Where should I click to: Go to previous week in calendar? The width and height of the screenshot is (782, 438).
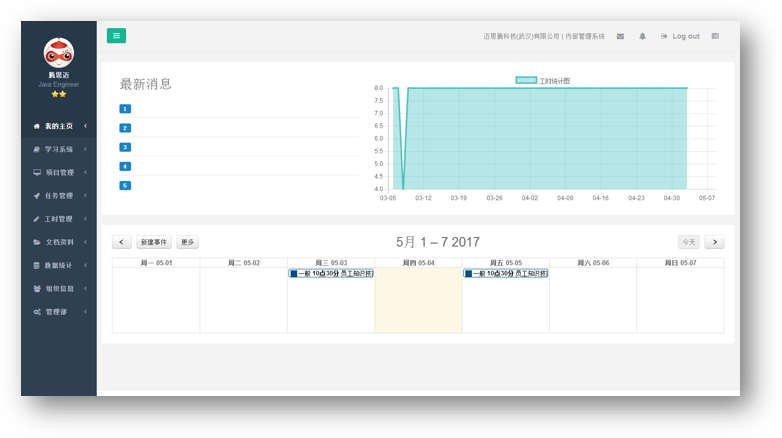coord(121,242)
